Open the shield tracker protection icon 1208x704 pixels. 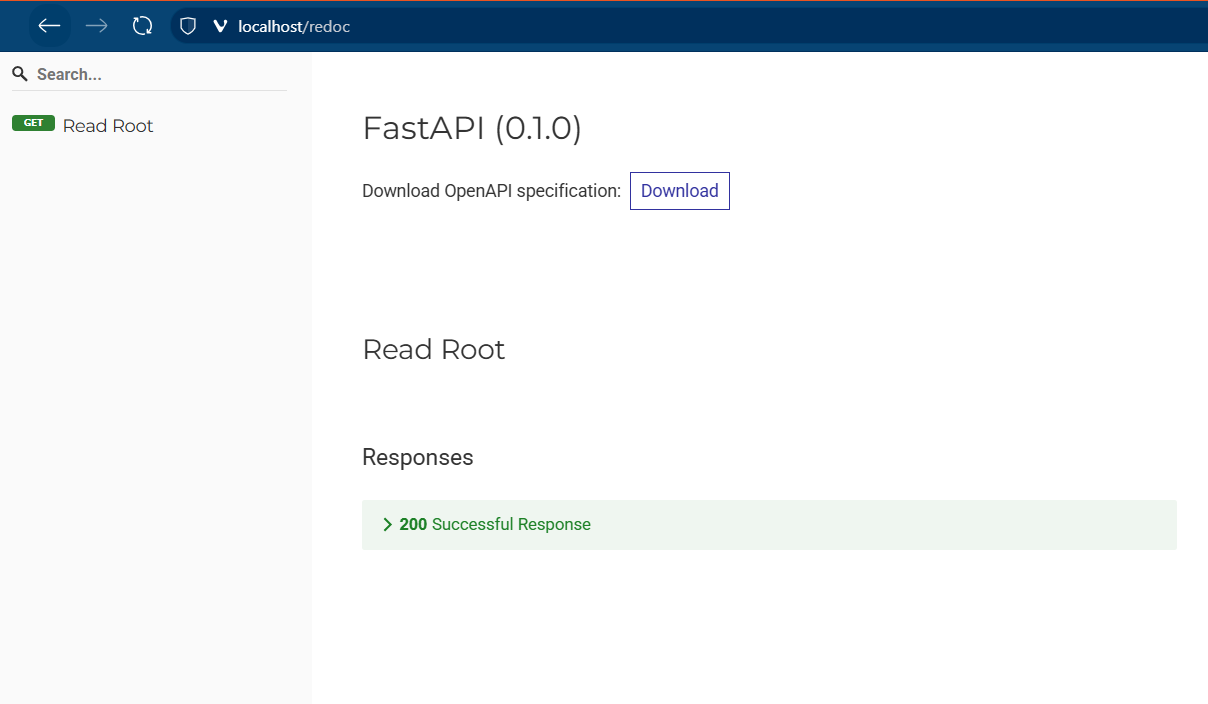coord(187,26)
